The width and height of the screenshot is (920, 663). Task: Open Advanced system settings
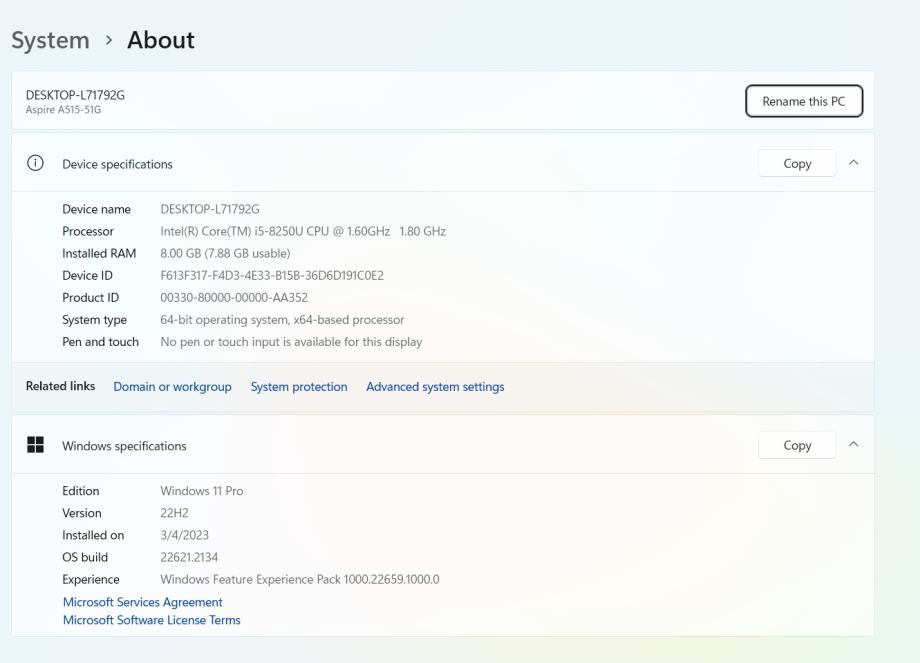click(435, 387)
